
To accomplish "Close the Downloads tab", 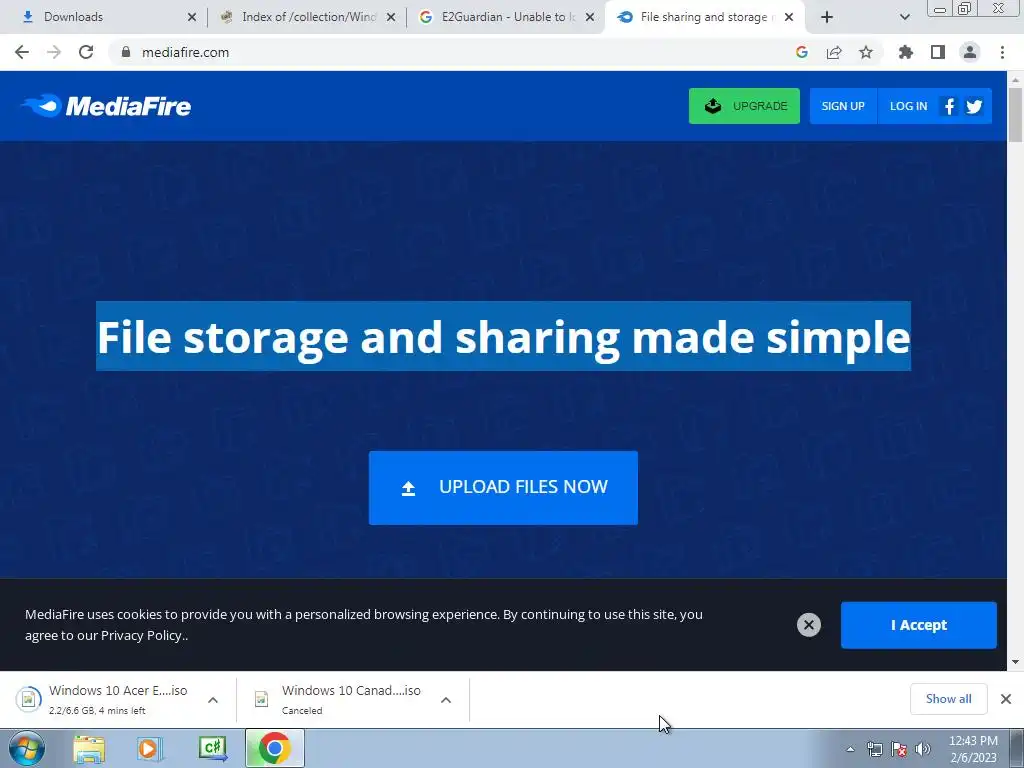I will click(x=192, y=17).
